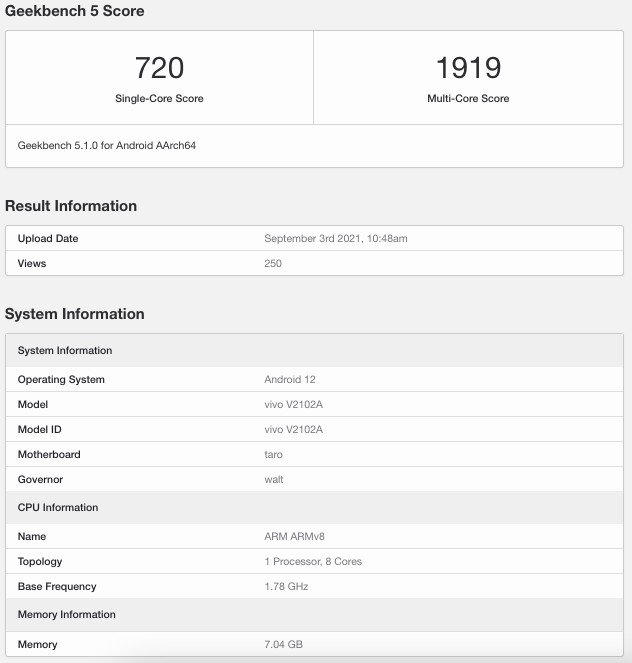This screenshot has height=663, width=632.
Task: Click the Result Information heading
Action: 71,206
